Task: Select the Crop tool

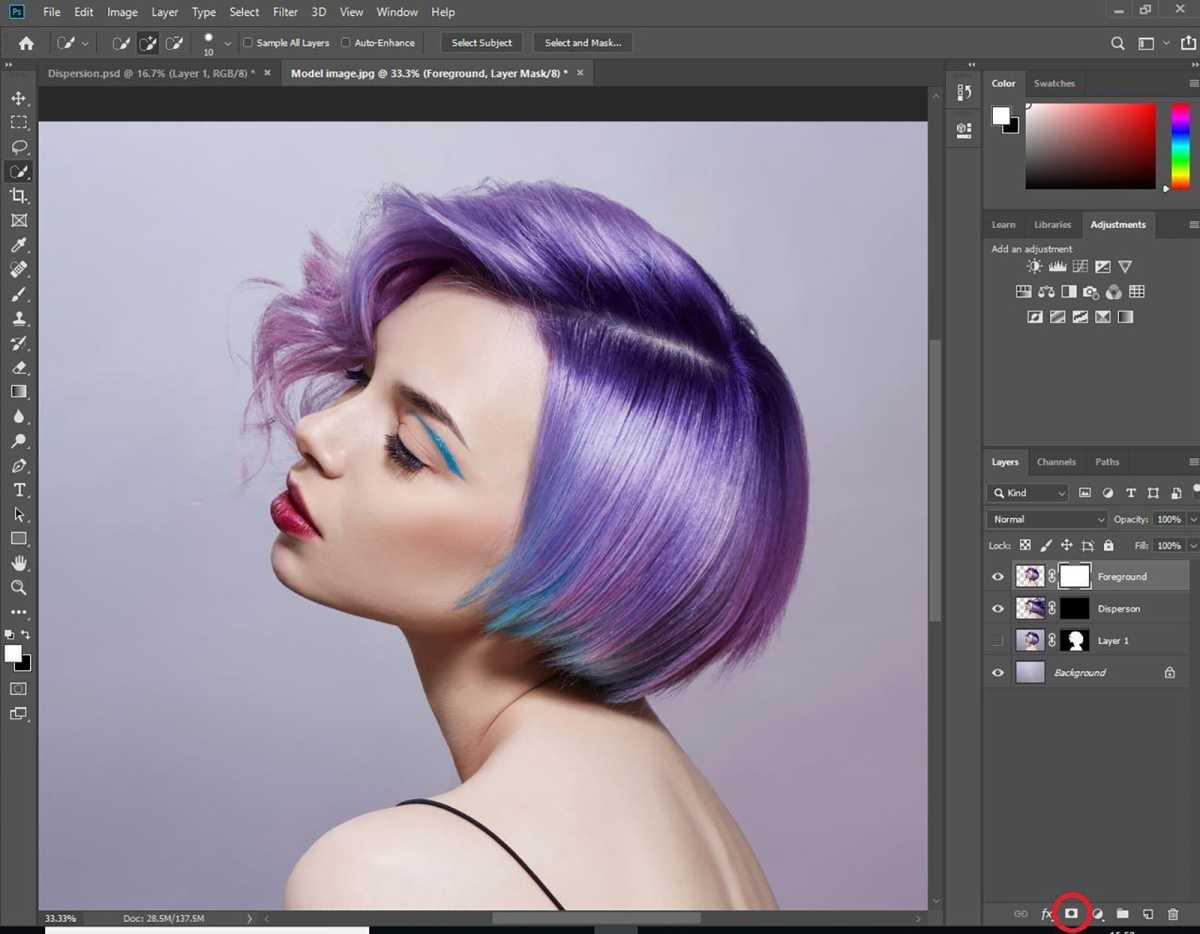Action: (18, 196)
